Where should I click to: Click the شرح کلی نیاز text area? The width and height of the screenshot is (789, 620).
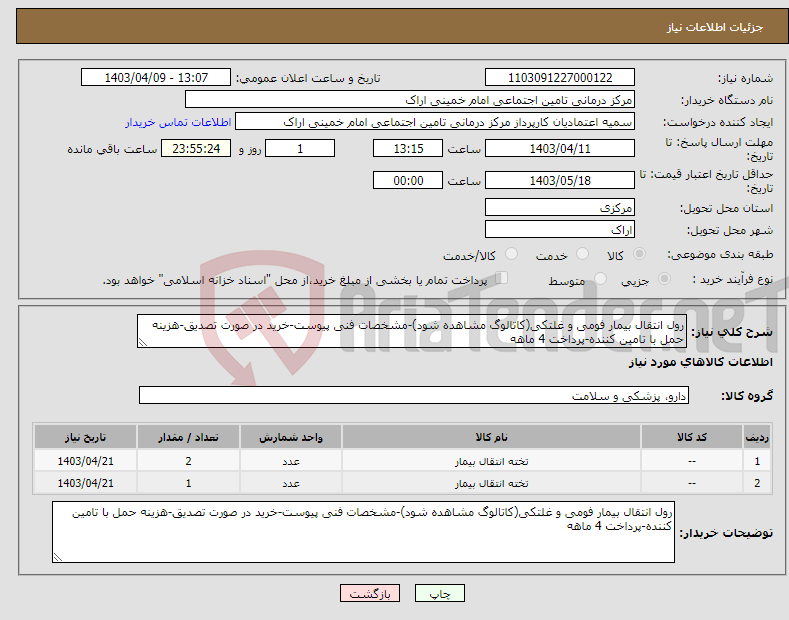[412, 331]
